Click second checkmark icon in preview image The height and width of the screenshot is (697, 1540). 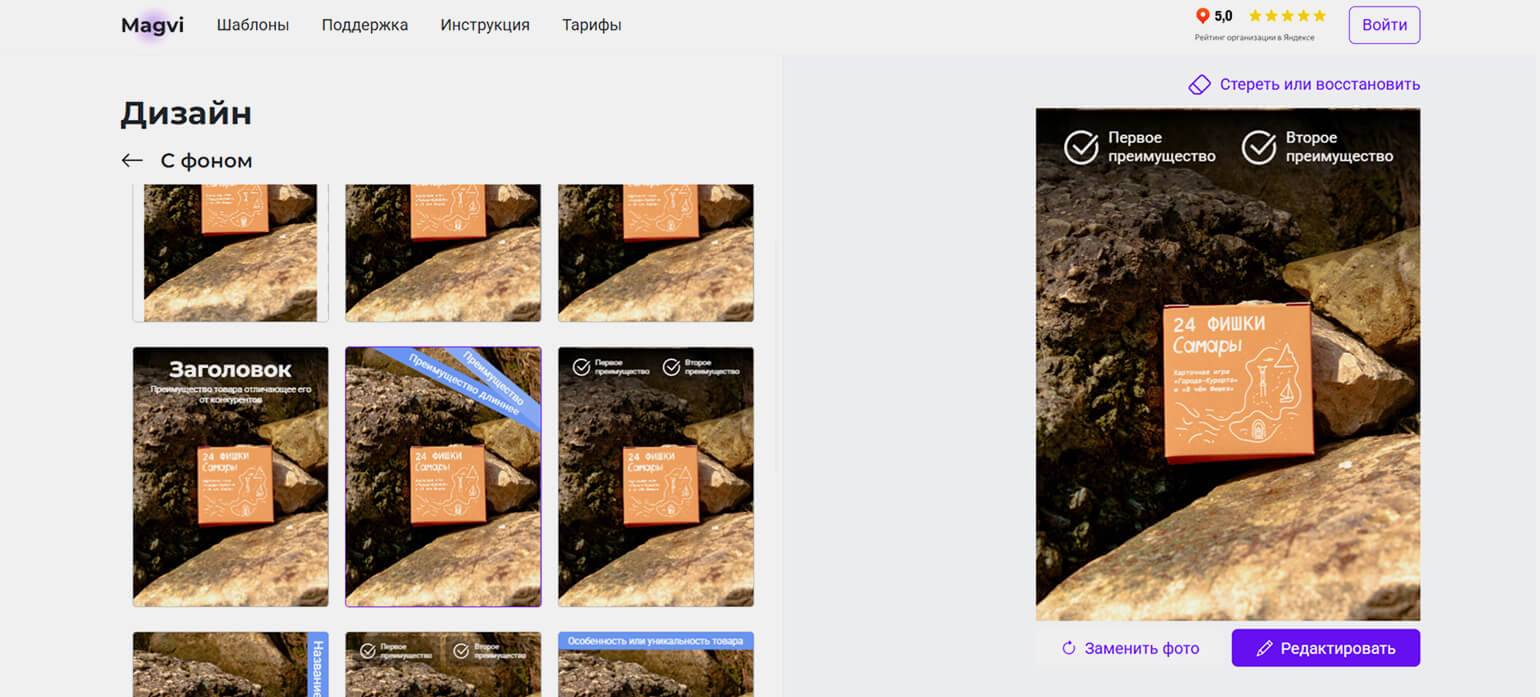coord(1259,147)
